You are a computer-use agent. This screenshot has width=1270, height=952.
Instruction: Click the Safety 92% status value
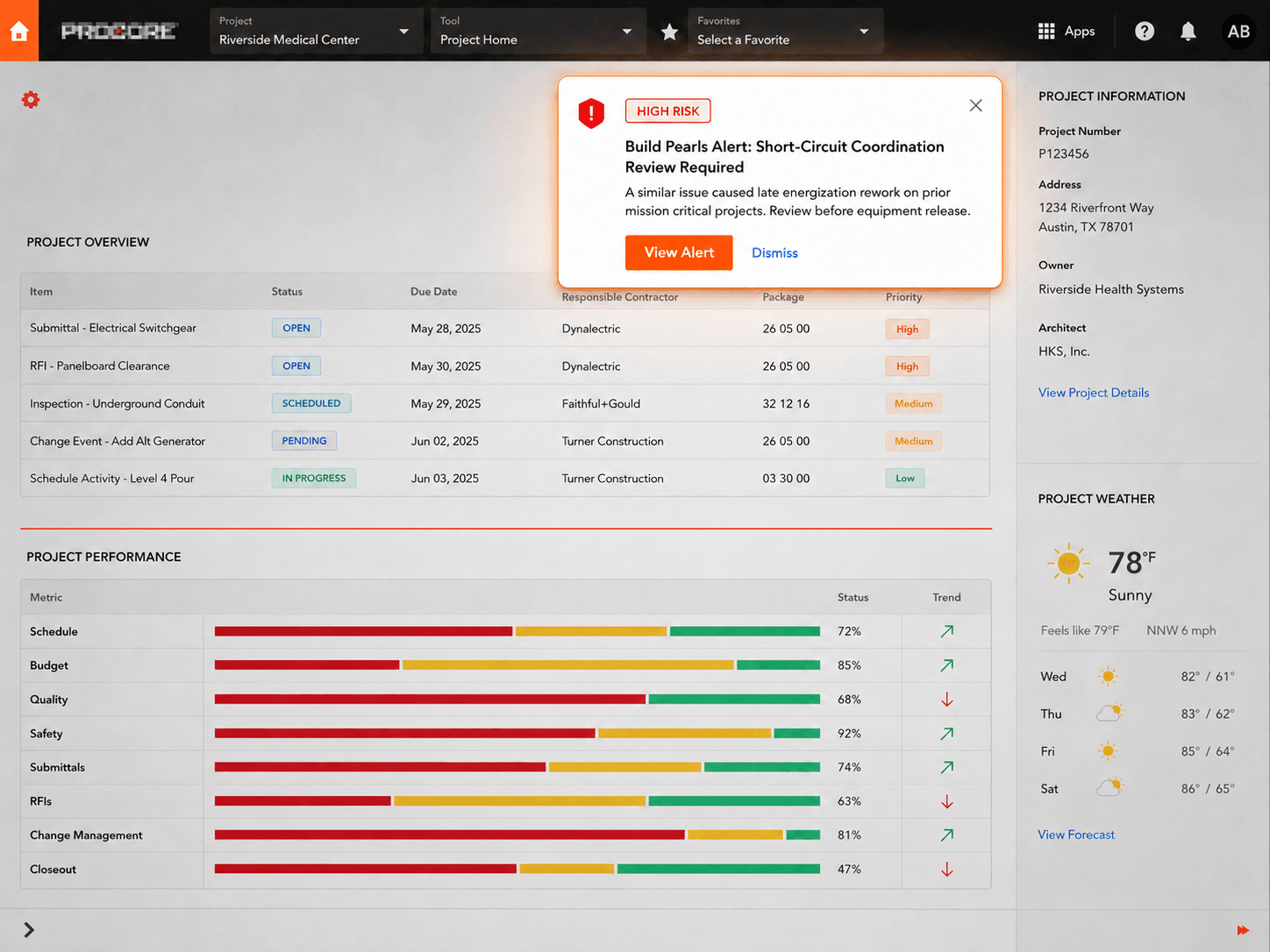(x=849, y=734)
